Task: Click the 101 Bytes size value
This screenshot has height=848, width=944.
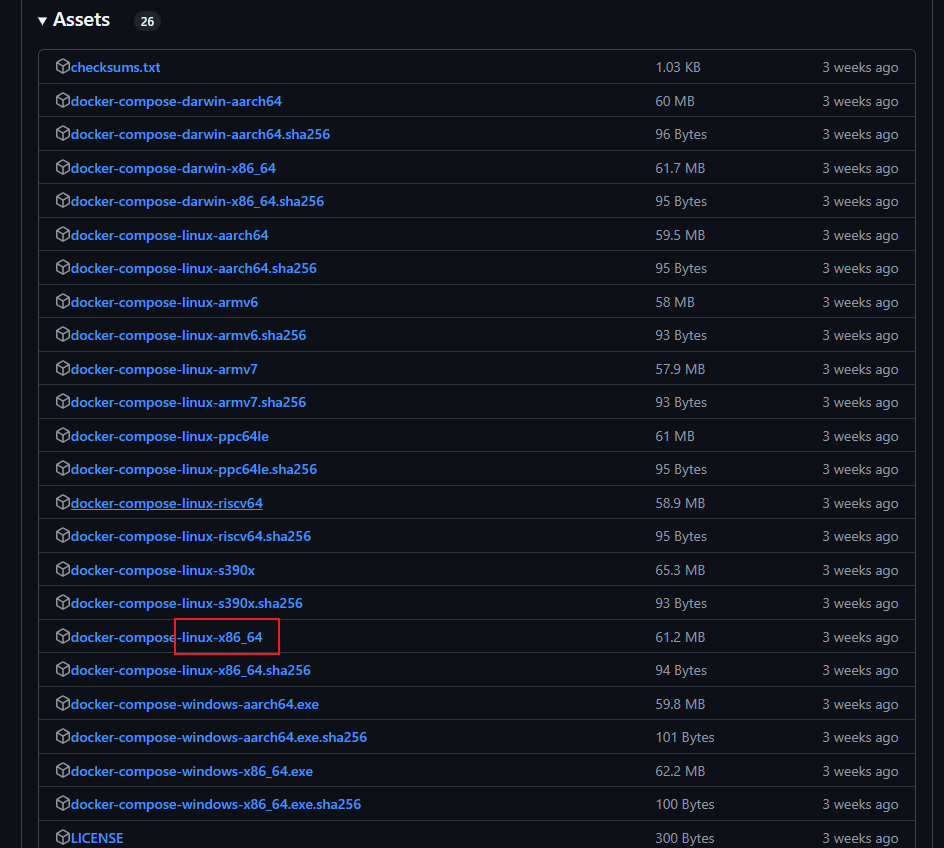Action: (x=685, y=737)
